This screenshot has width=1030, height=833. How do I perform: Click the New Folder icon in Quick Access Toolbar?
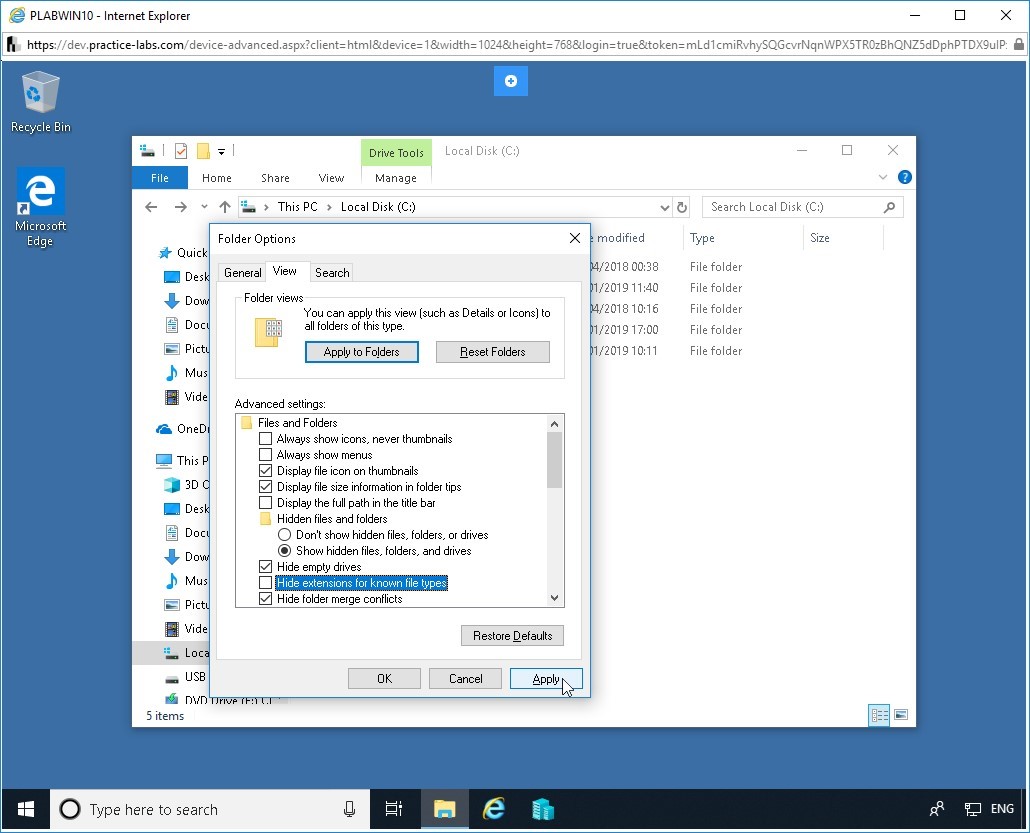(x=203, y=151)
